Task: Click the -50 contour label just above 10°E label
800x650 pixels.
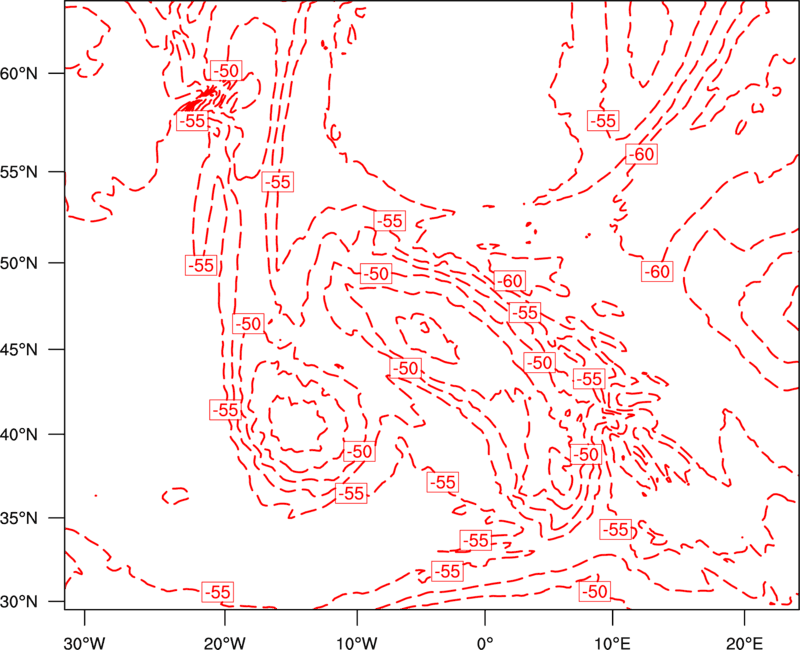Action: pyautogui.click(x=594, y=591)
